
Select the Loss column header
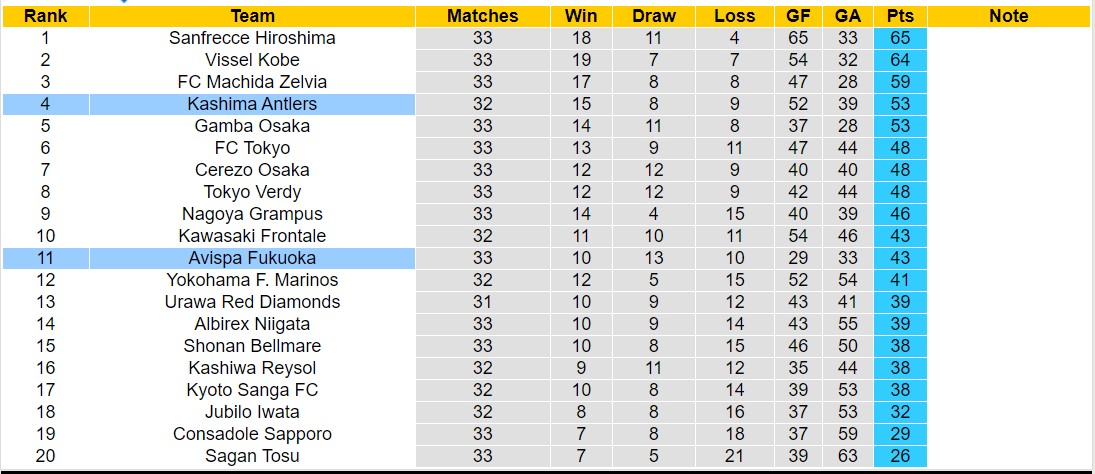point(735,16)
